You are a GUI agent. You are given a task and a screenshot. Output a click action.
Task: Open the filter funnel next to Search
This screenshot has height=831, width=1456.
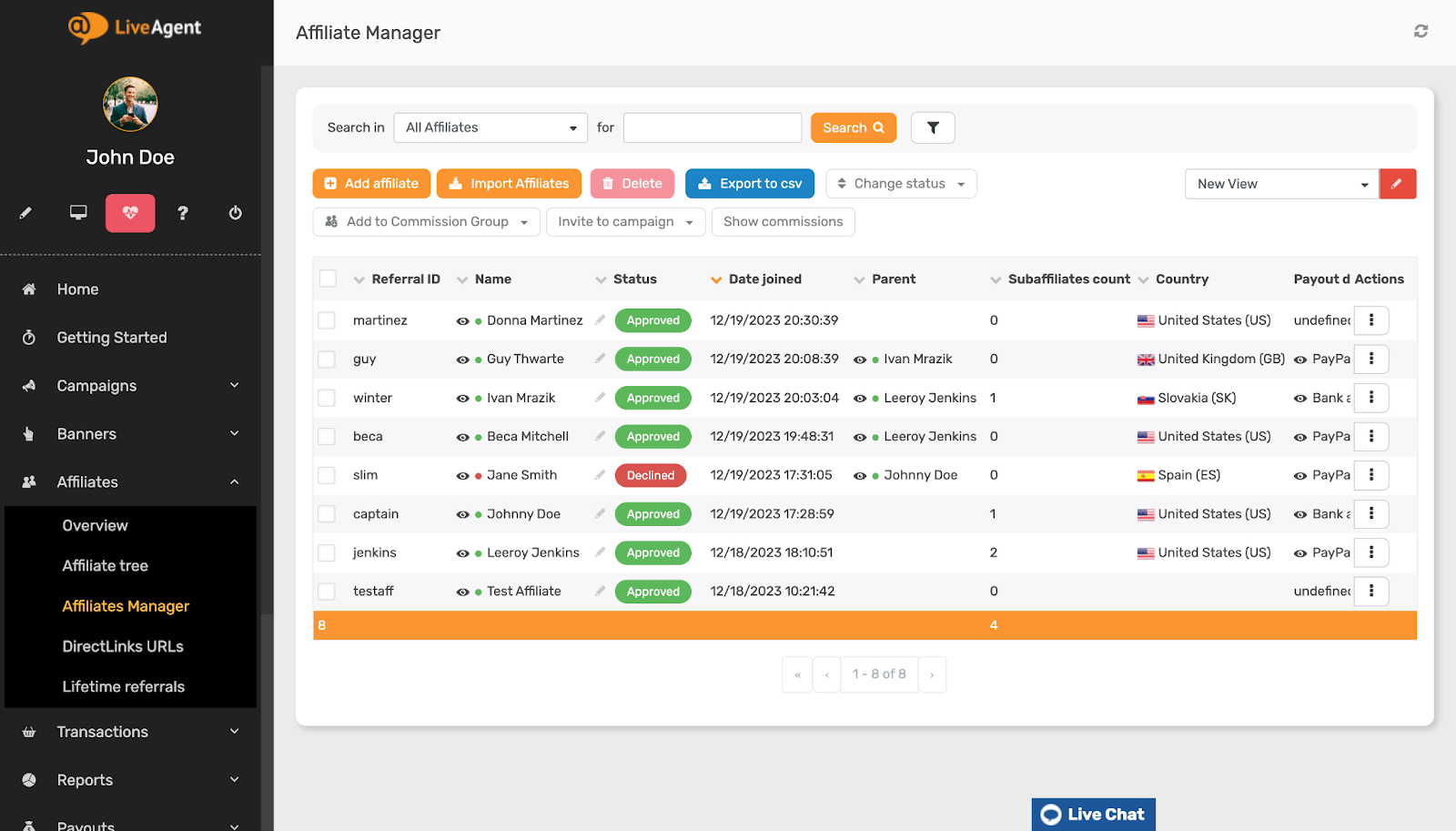click(x=932, y=127)
